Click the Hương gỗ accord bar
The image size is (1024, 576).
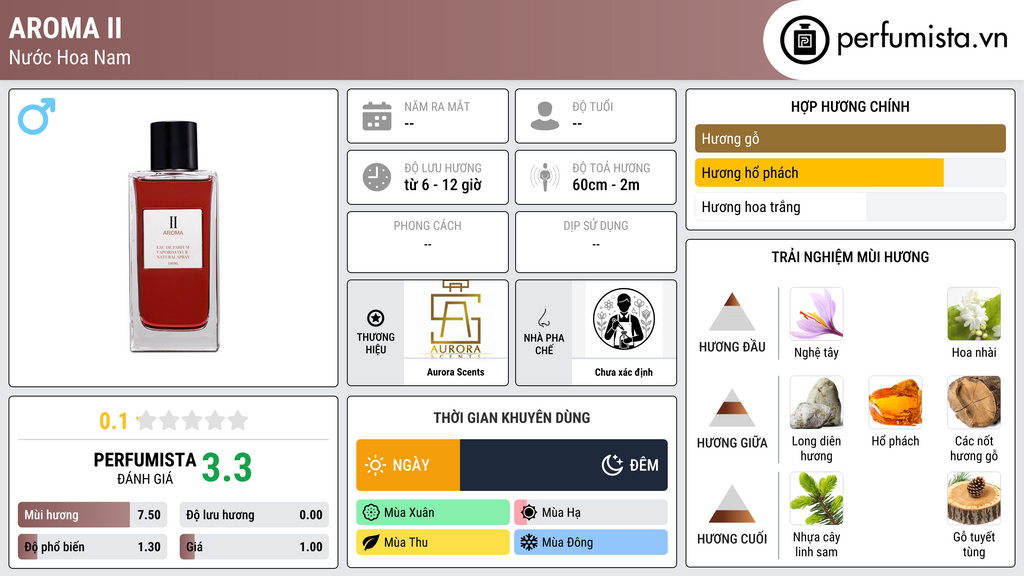click(850, 138)
